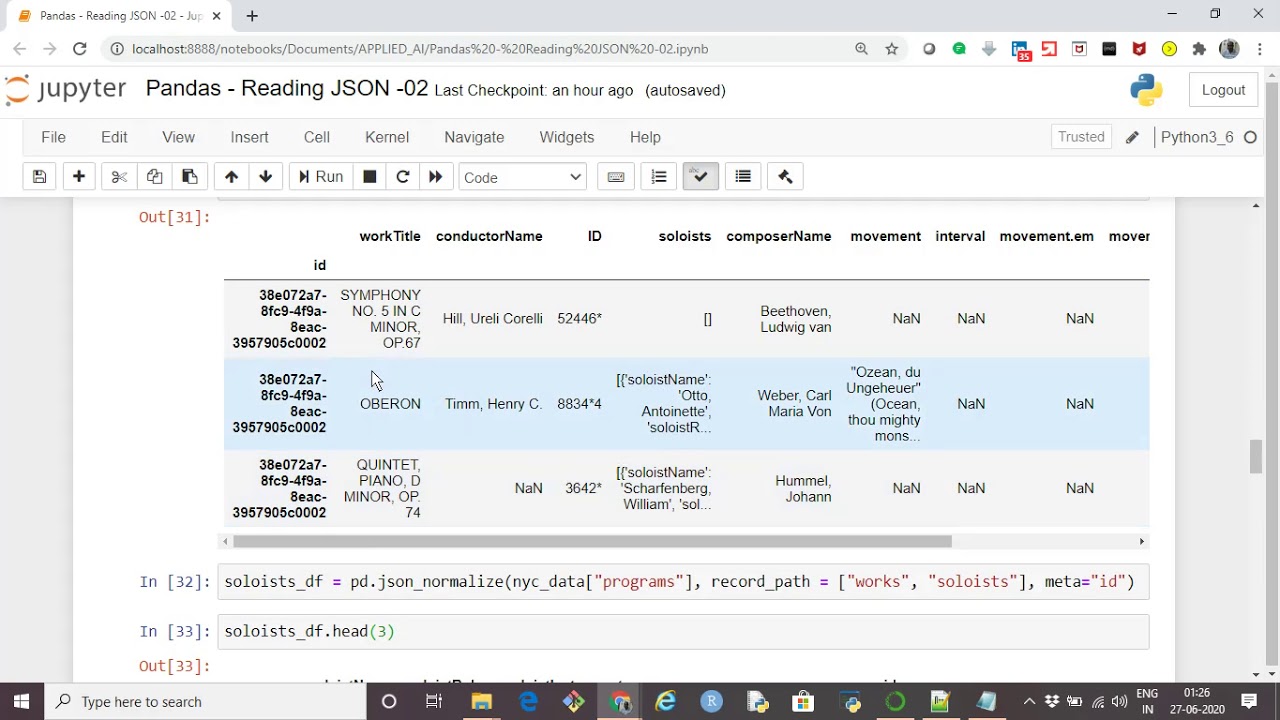Click the Last Checkpoint an hour ago text

point(534,90)
